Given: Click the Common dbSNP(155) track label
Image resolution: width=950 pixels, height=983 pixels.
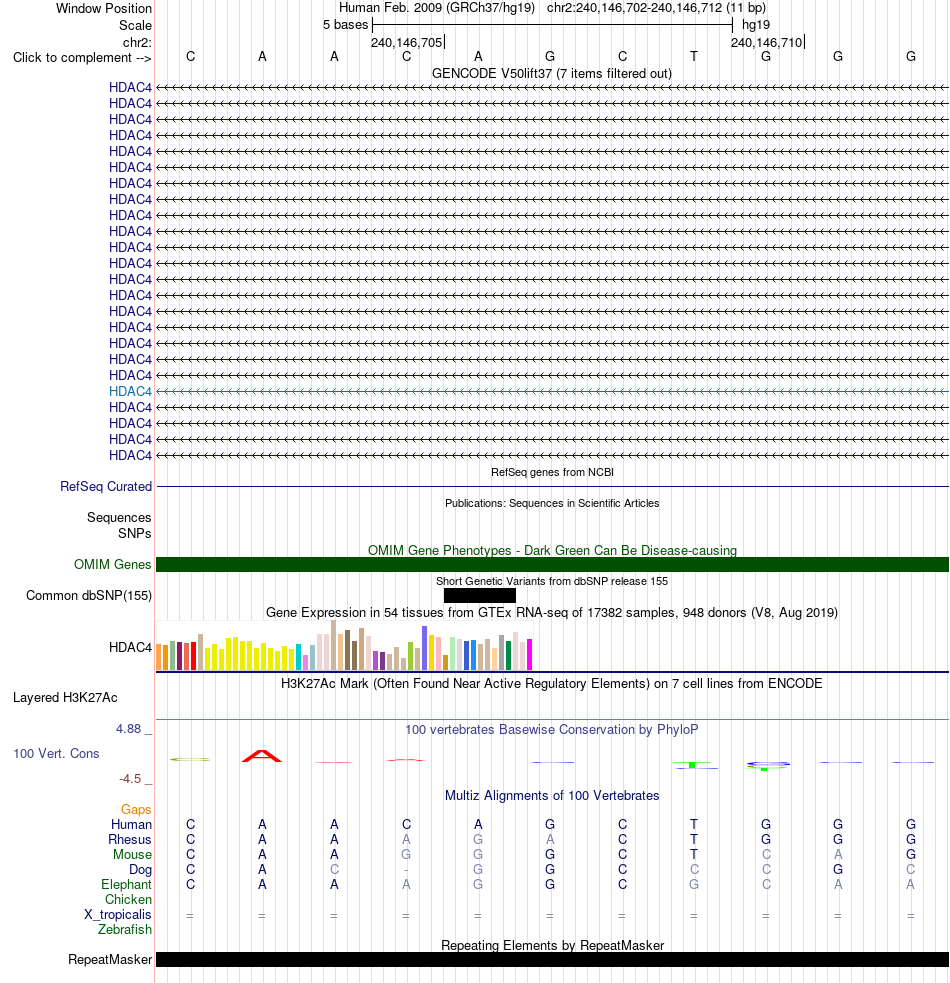Looking at the screenshot, I should tap(89, 596).
